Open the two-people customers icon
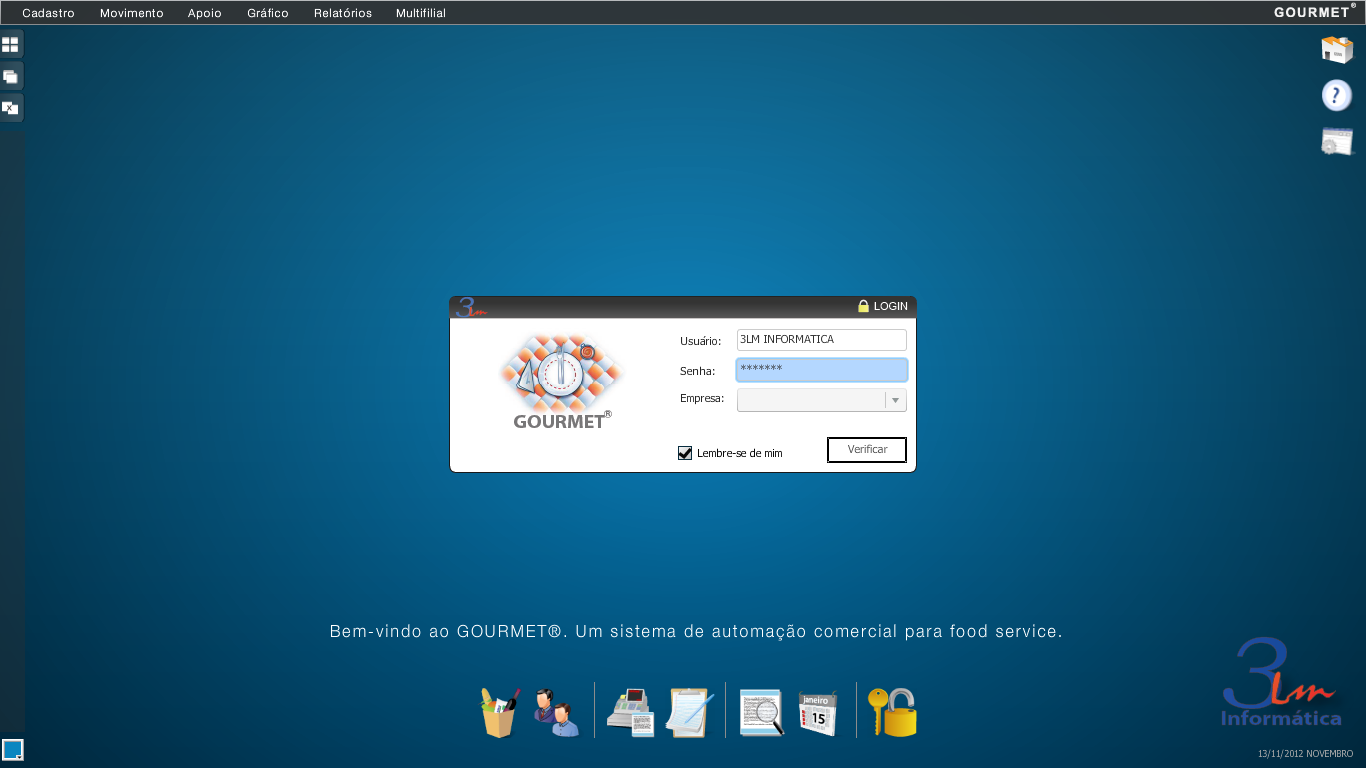Image resolution: width=1366 pixels, height=768 pixels. pos(556,712)
